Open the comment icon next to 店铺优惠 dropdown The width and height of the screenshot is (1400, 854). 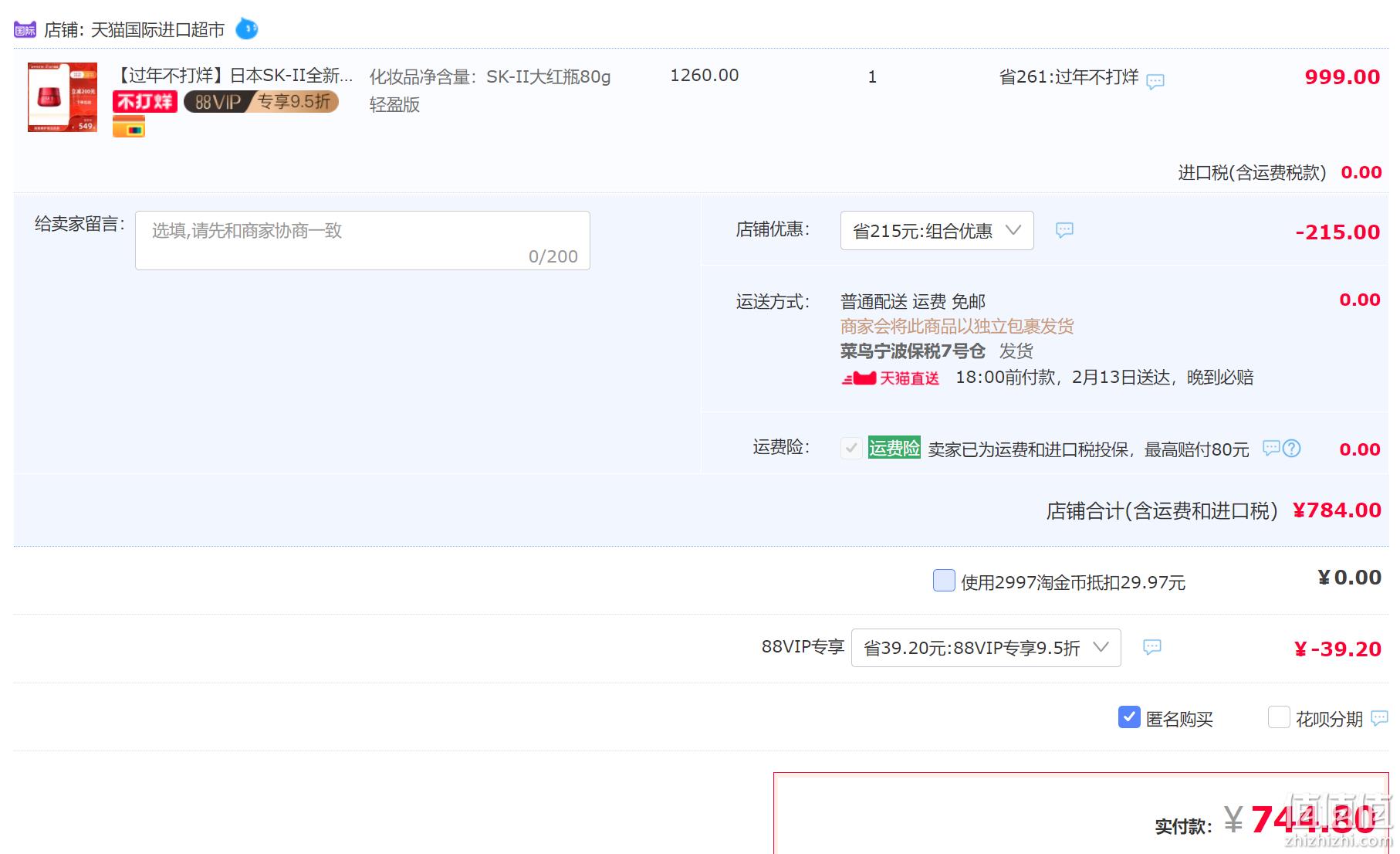coord(1064,230)
